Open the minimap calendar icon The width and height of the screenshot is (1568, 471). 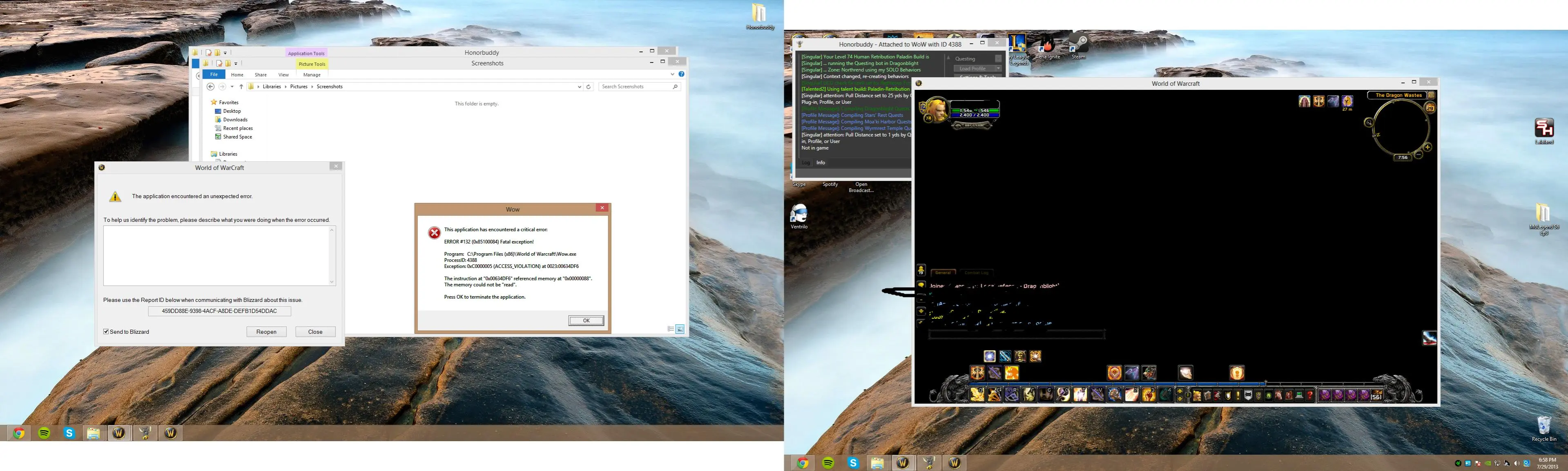(x=1430, y=108)
